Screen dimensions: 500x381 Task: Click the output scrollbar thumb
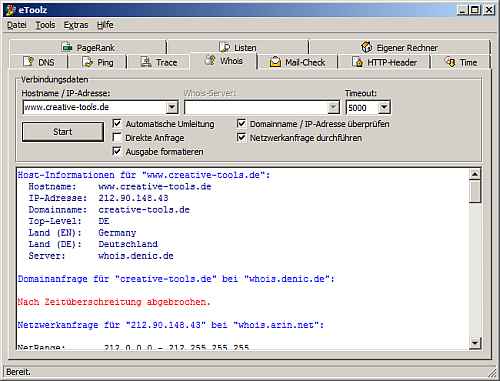coord(475,191)
